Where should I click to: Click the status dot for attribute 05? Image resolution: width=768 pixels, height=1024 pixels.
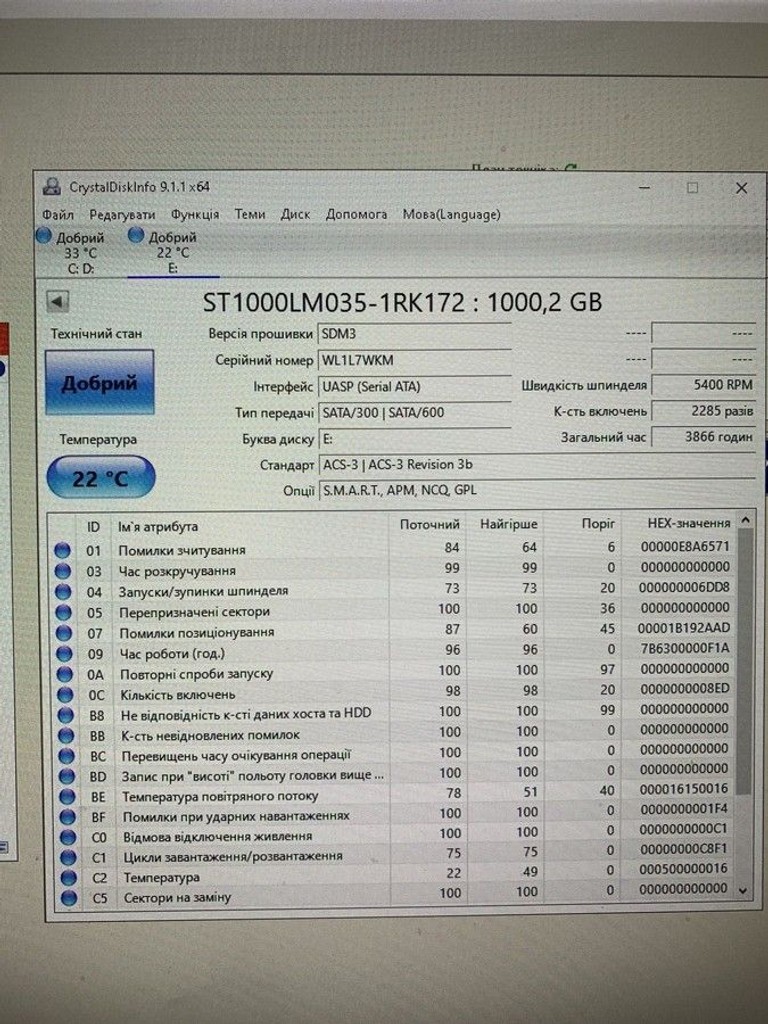click(x=63, y=613)
